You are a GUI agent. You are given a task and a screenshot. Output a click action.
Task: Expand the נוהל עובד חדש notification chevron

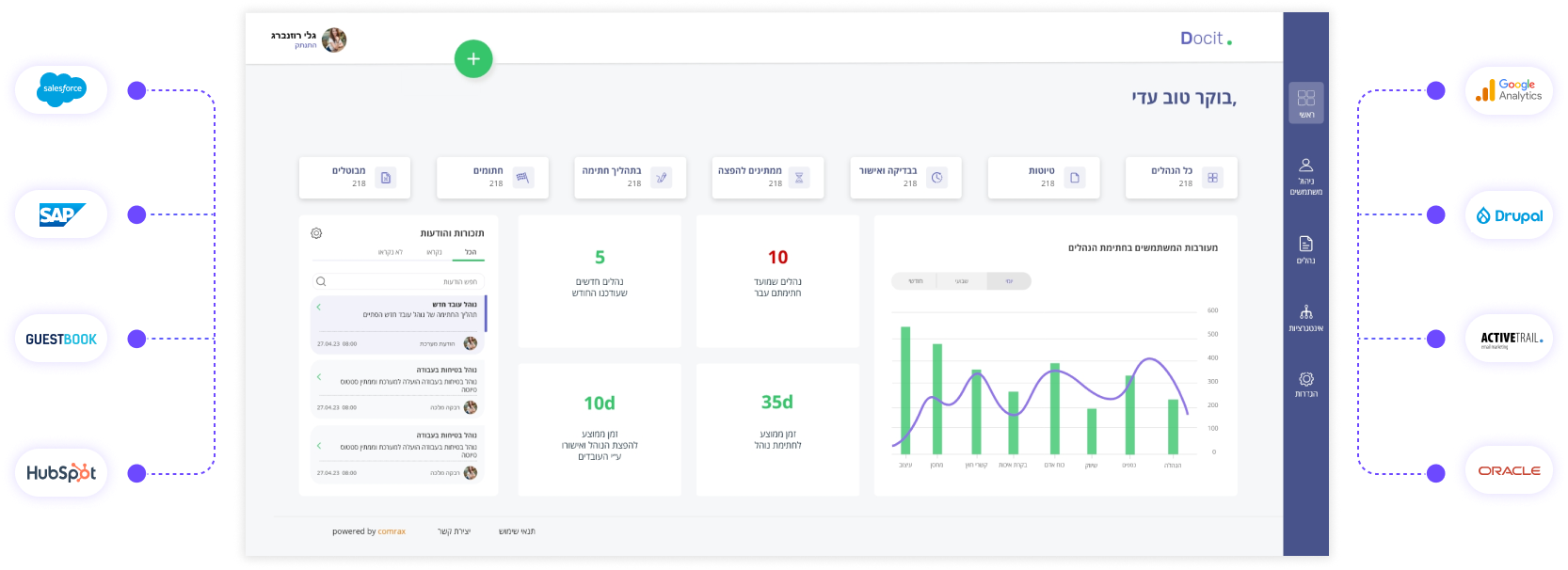coord(319,307)
